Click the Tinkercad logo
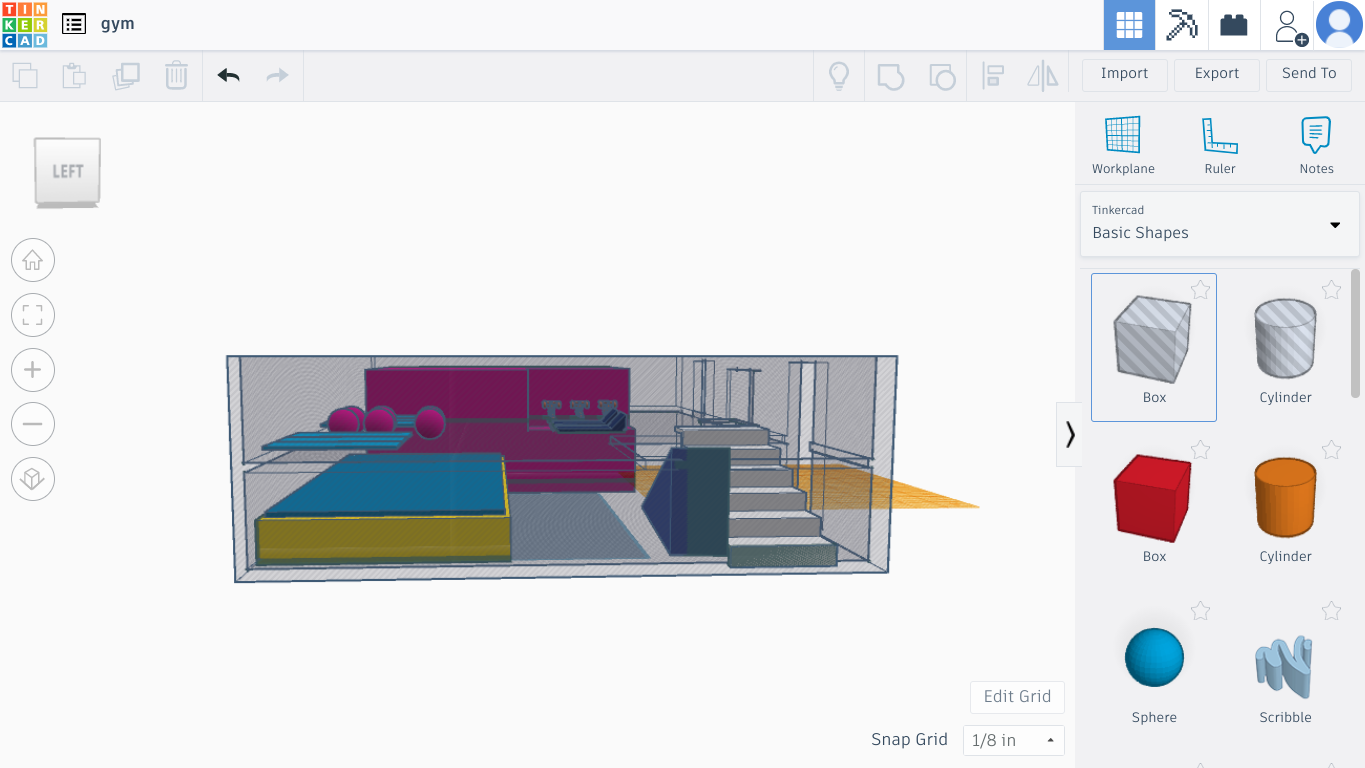Image resolution: width=1365 pixels, height=768 pixels. click(x=24, y=24)
